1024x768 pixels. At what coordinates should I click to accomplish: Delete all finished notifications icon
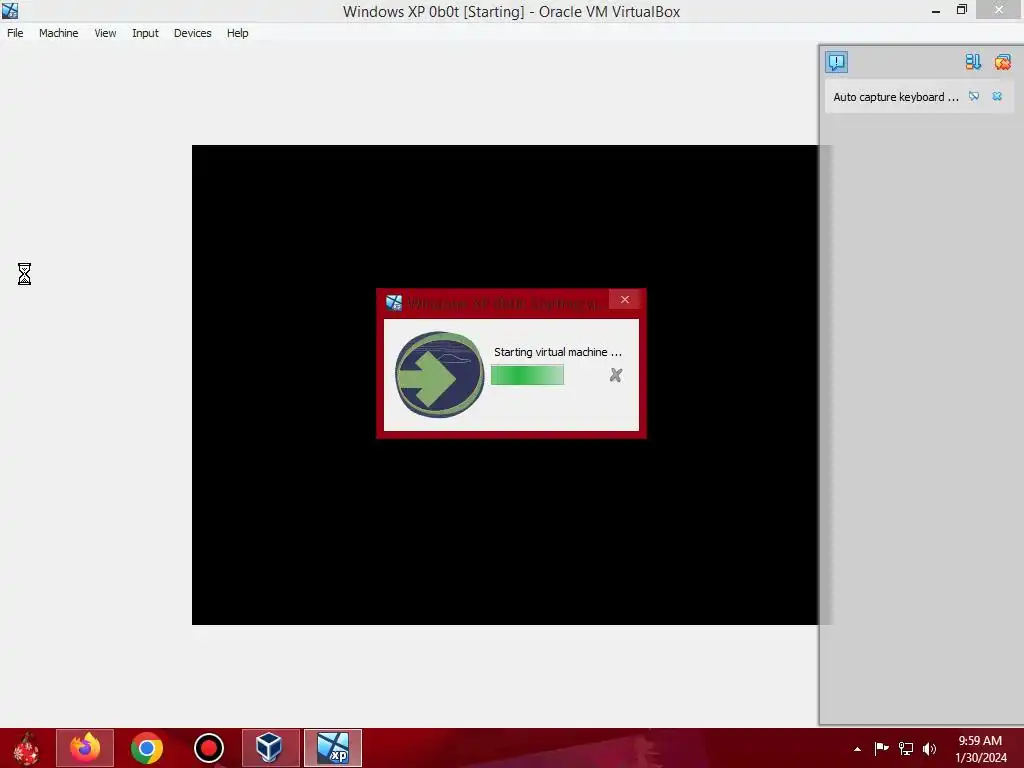pos(1002,62)
